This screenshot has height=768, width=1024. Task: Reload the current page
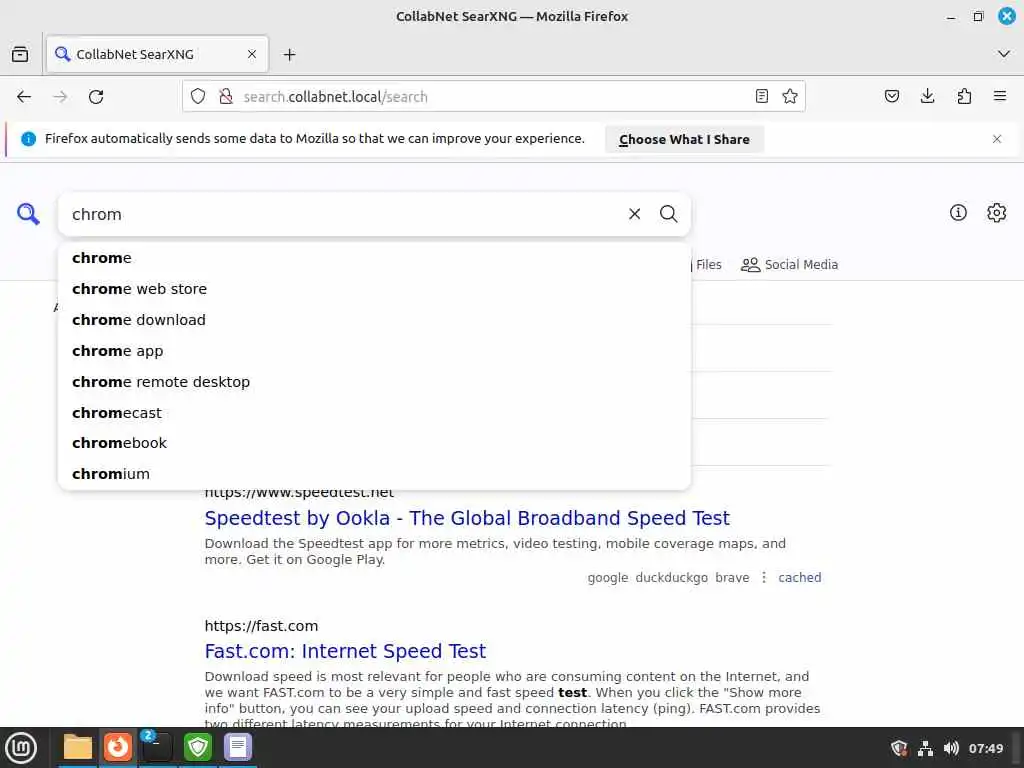tap(96, 97)
